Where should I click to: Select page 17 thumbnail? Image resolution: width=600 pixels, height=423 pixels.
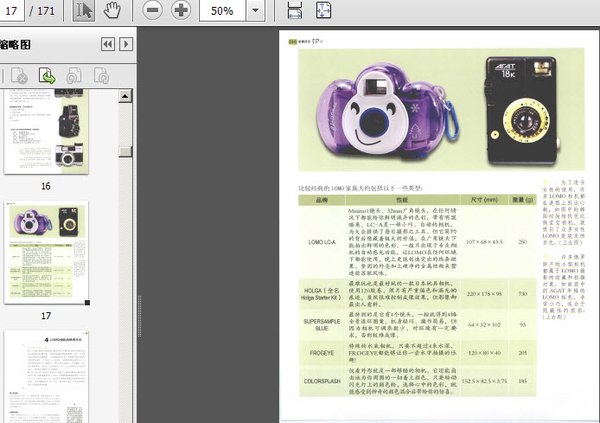click(x=46, y=253)
